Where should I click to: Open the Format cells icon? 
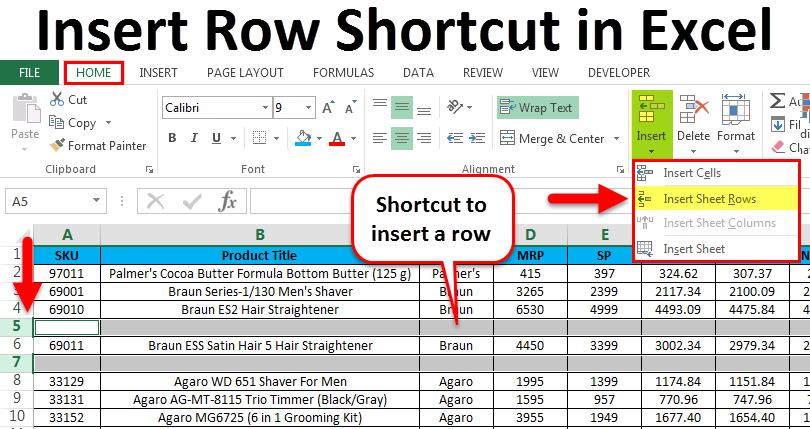point(736,110)
